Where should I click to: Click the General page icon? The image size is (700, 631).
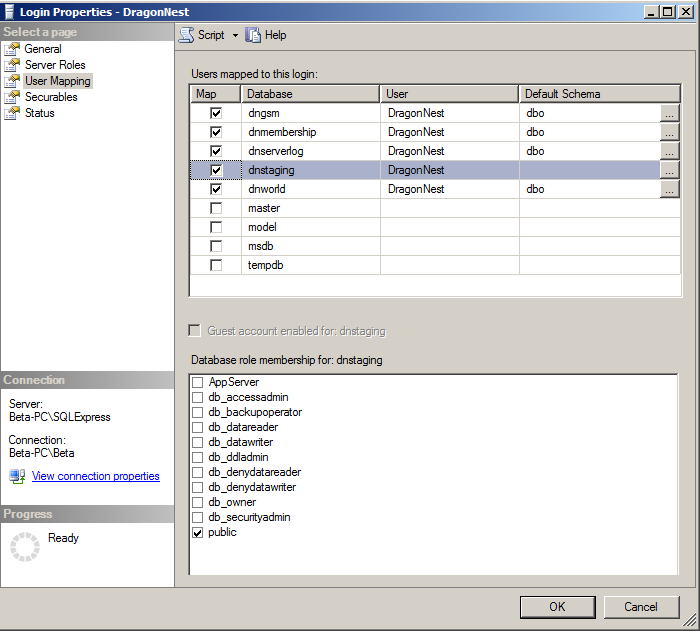point(12,49)
